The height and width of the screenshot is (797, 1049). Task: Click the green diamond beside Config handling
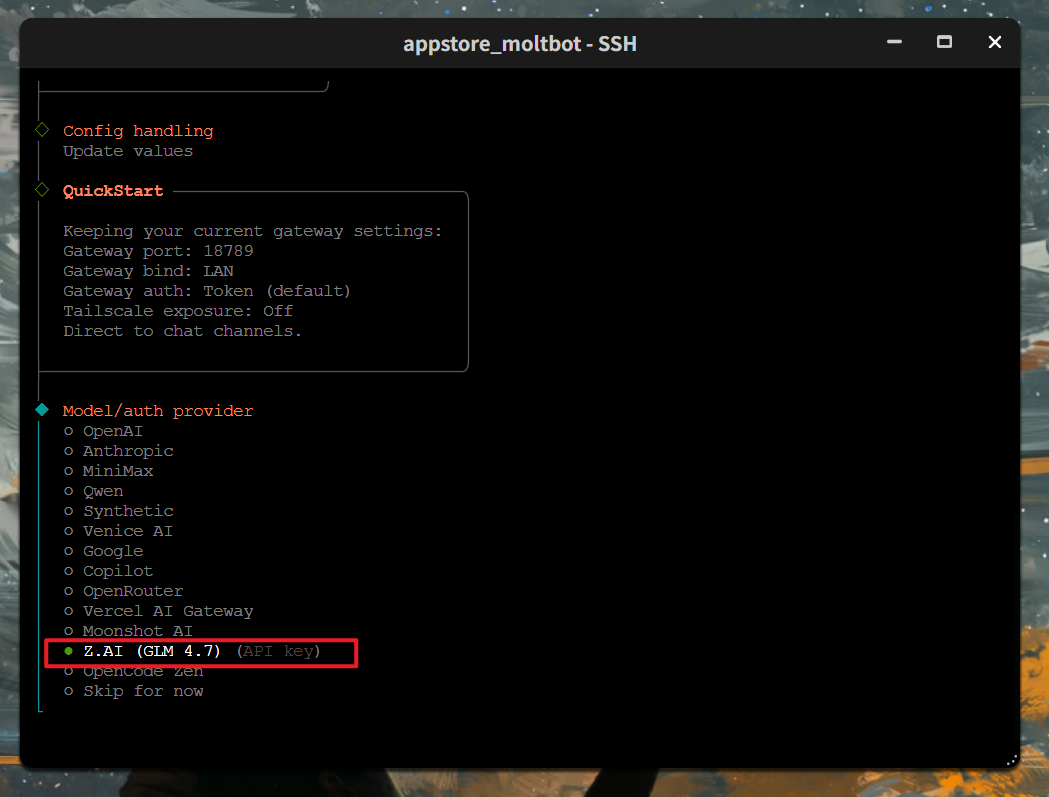pos(42,130)
